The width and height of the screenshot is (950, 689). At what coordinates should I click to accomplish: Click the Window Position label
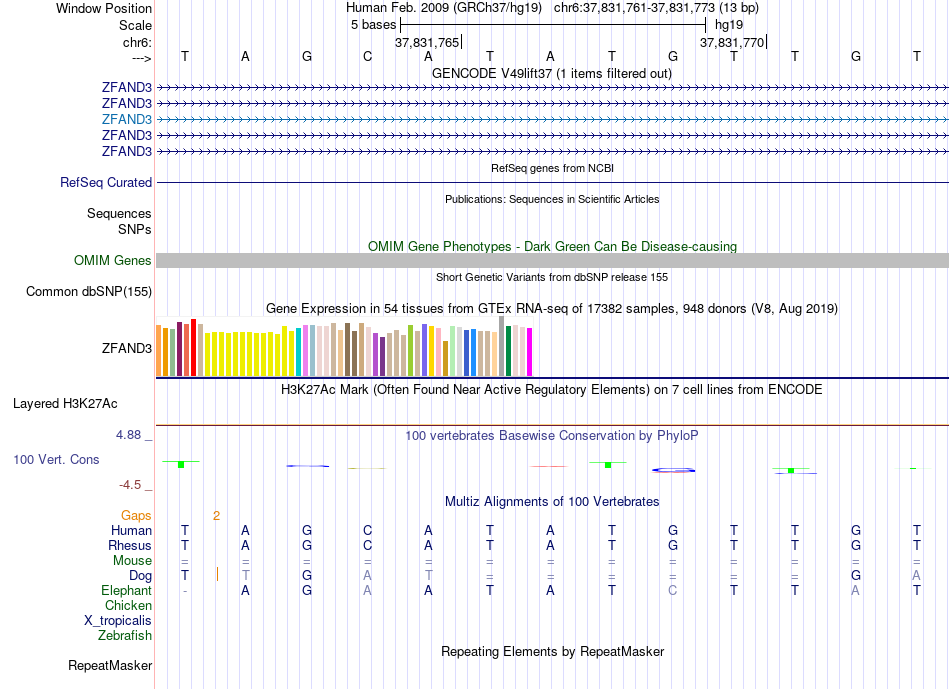click(104, 8)
